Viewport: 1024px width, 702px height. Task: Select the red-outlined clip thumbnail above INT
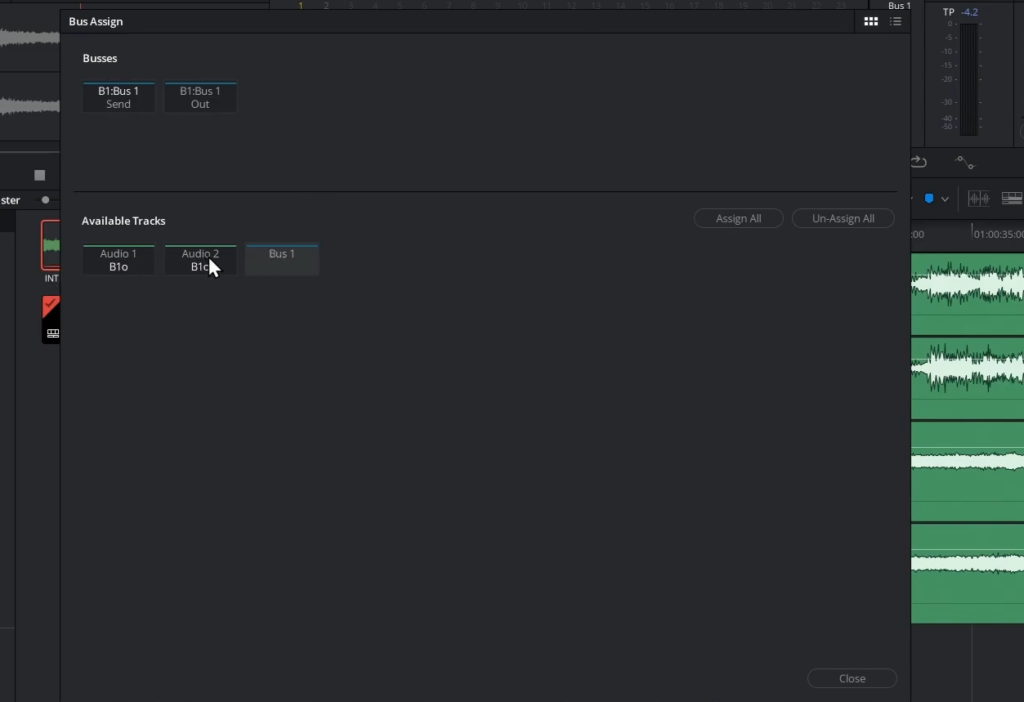(x=50, y=245)
